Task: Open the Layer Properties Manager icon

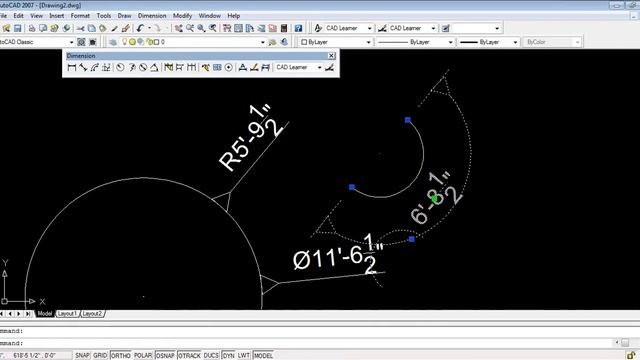Action: coord(113,42)
